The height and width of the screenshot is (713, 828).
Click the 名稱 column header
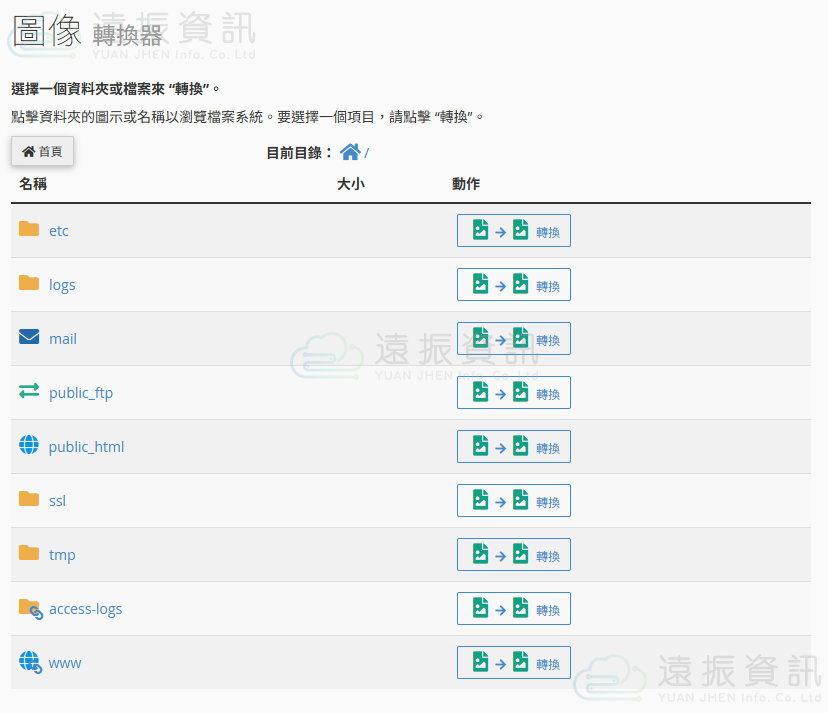[x=33, y=184]
